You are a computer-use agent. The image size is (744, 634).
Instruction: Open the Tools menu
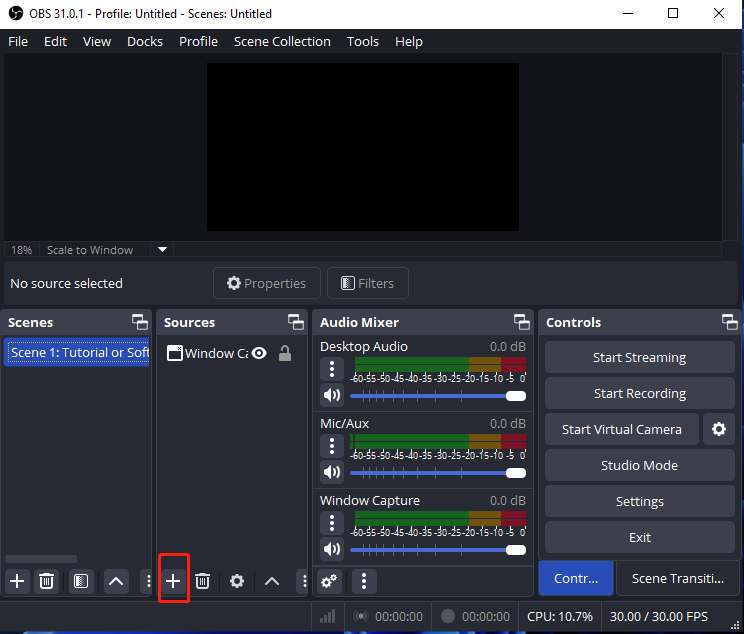pyautogui.click(x=363, y=42)
